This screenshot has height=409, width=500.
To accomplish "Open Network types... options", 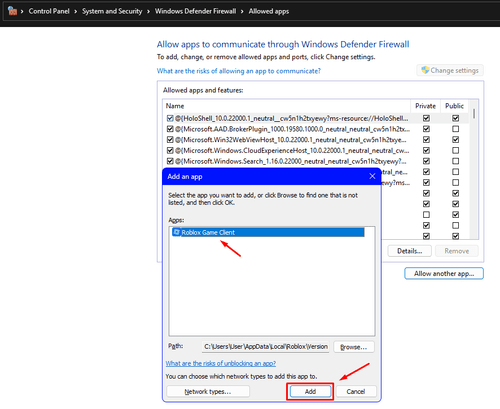I will click(x=208, y=391).
